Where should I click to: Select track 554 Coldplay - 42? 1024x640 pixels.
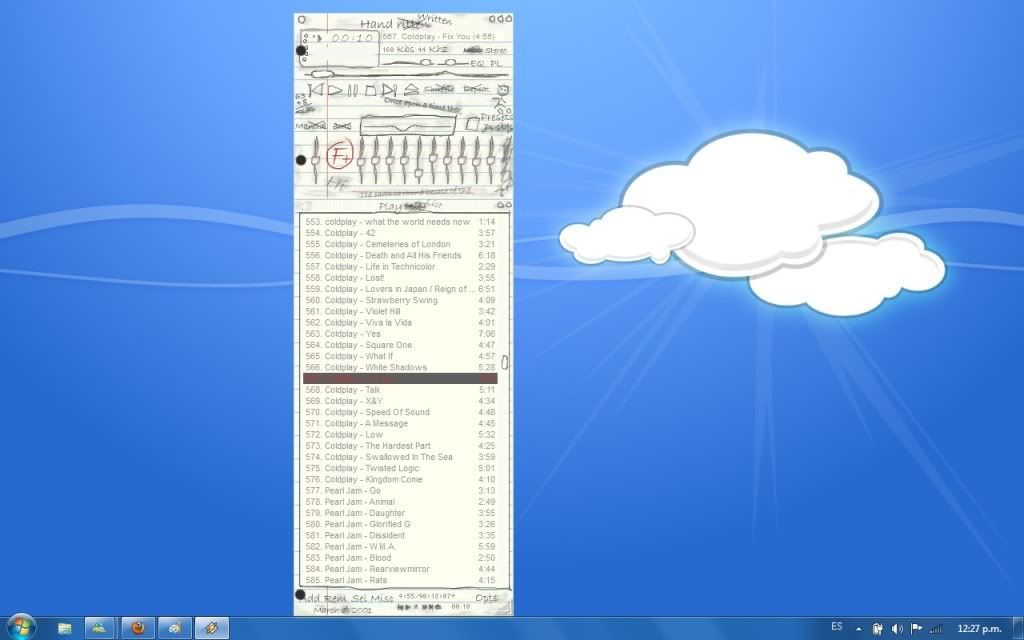click(400, 233)
